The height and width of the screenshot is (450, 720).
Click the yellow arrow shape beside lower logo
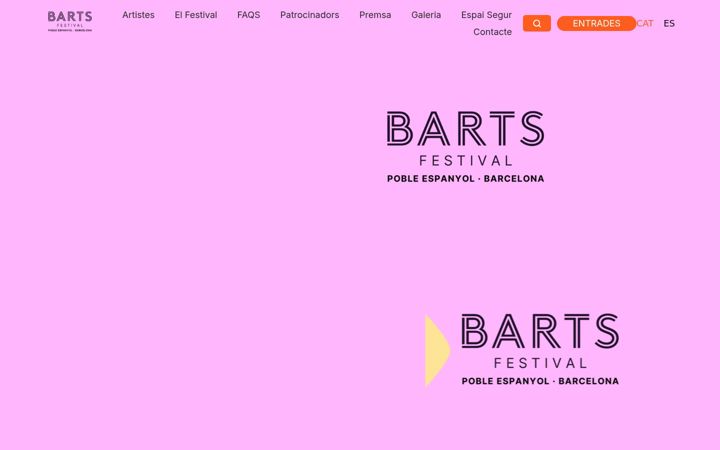[437, 350]
